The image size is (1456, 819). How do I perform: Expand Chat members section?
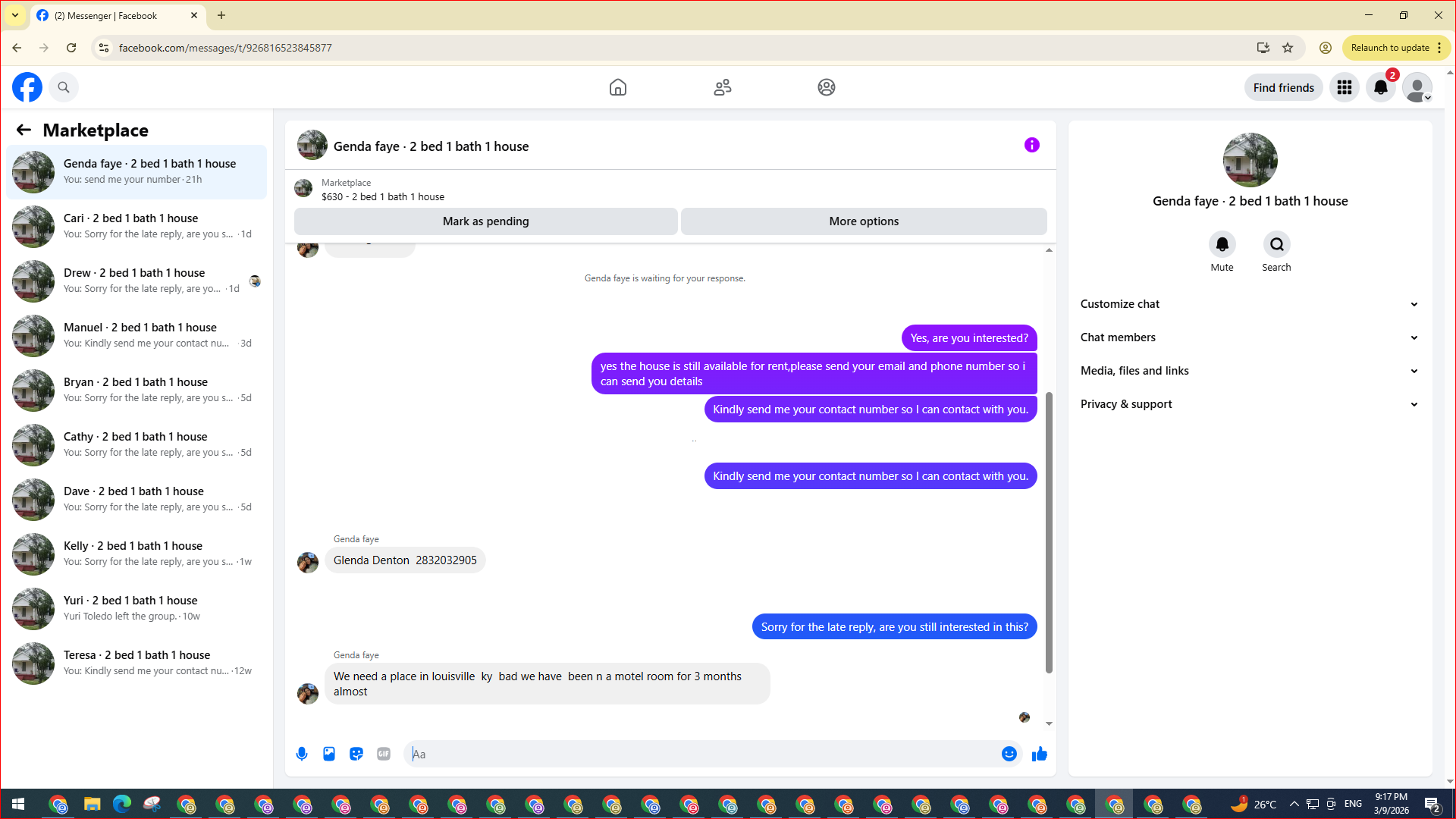point(1249,337)
